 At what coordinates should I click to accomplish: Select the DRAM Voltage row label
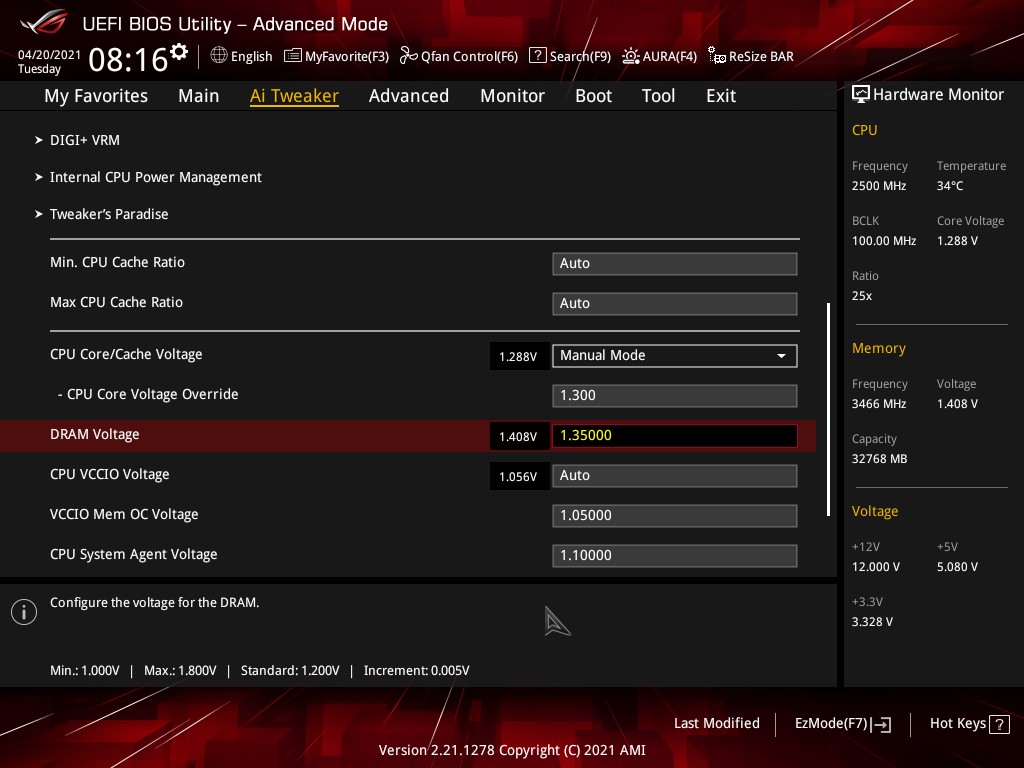95,434
